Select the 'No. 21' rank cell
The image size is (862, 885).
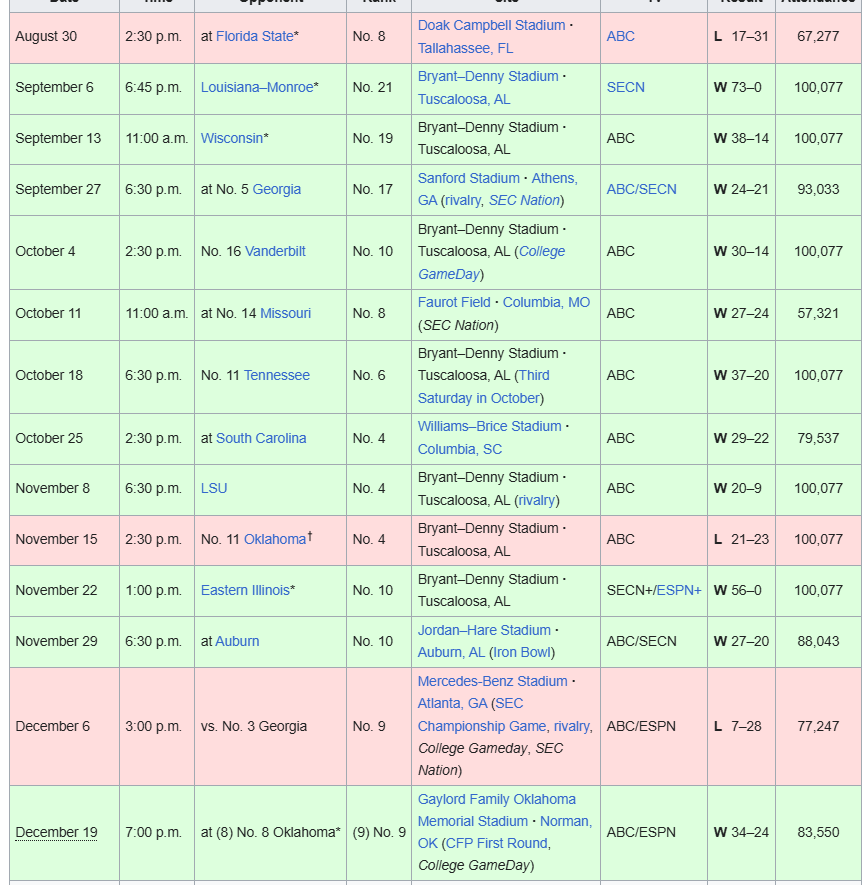click(x=379, y=87)
